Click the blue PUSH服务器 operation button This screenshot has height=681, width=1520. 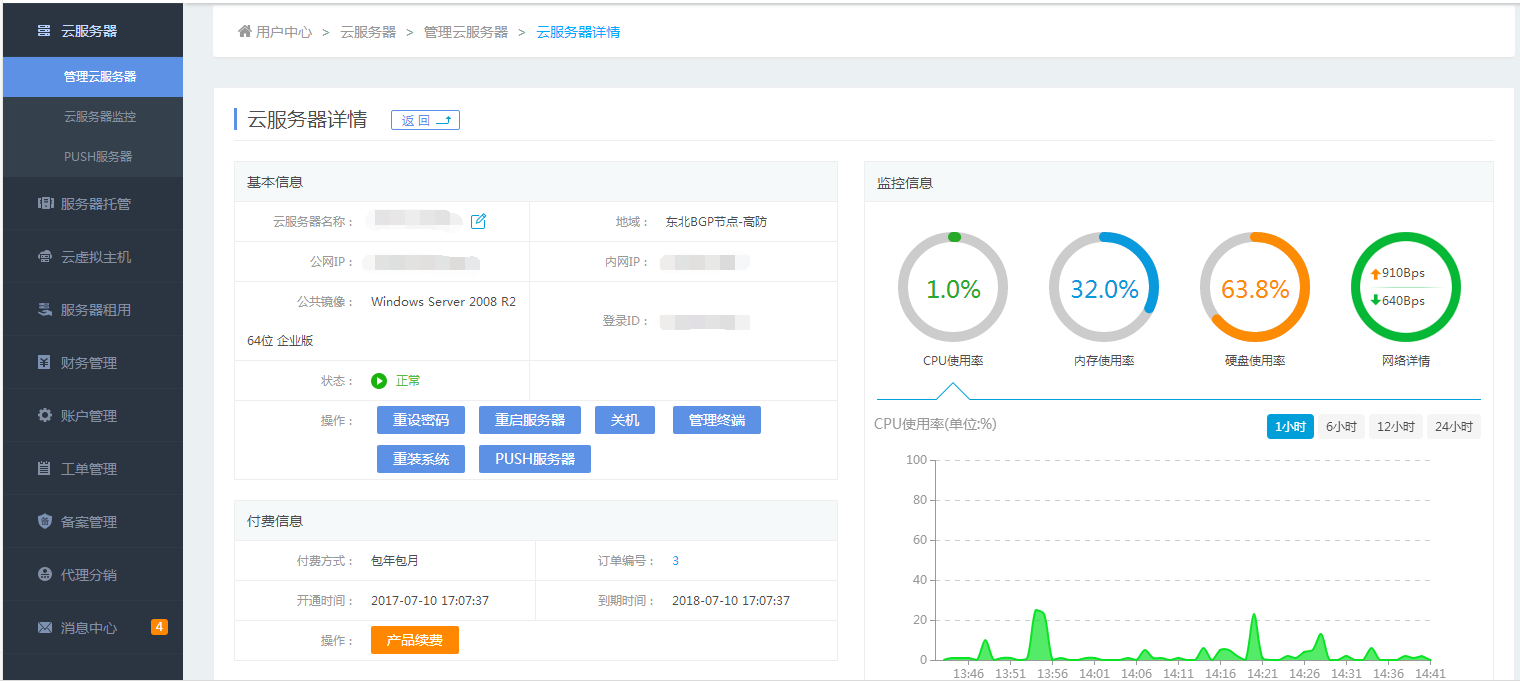tap(535, 459)
